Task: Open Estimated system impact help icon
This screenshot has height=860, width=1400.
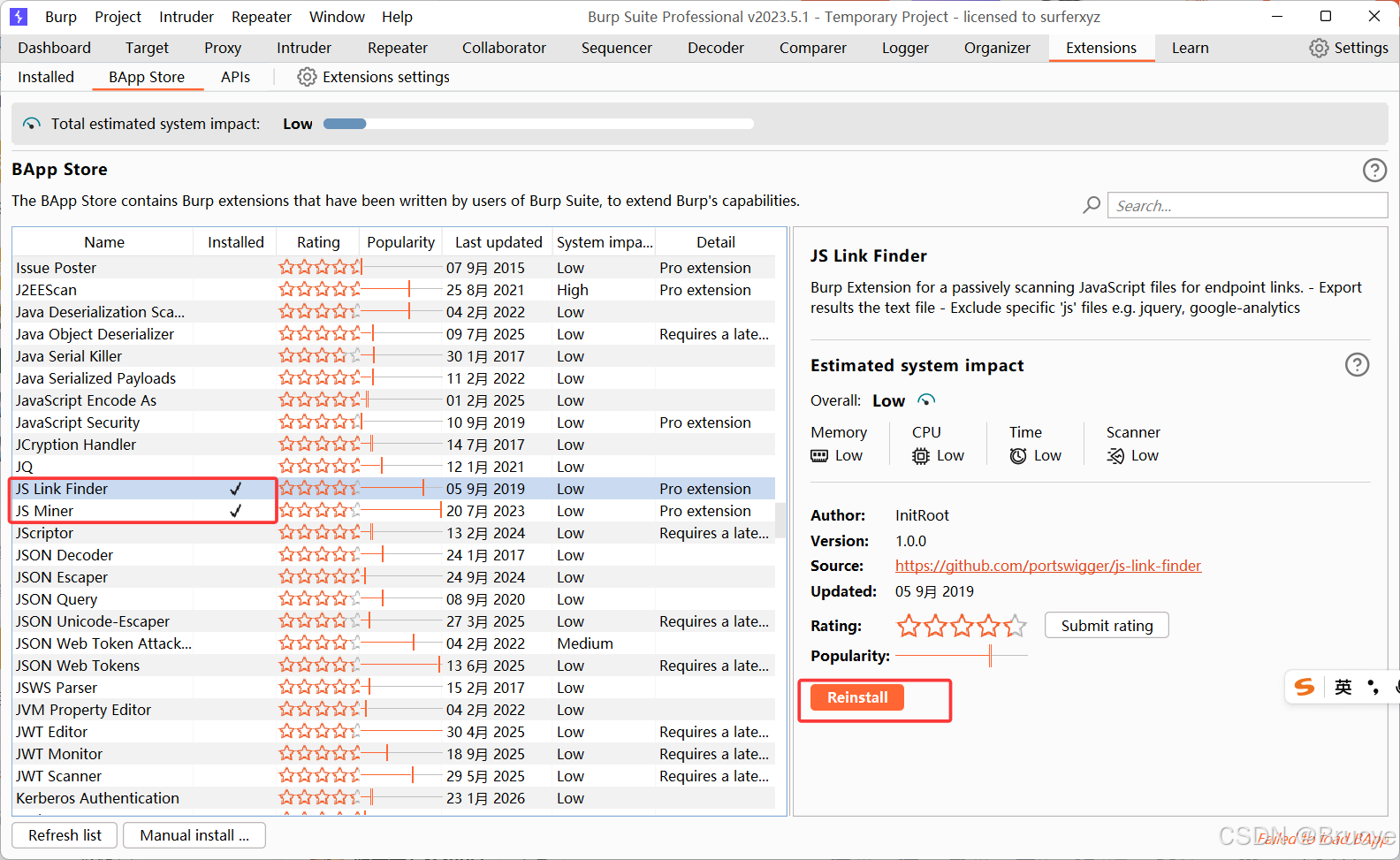Action: pyautogui.click(x=1357, y=364)
